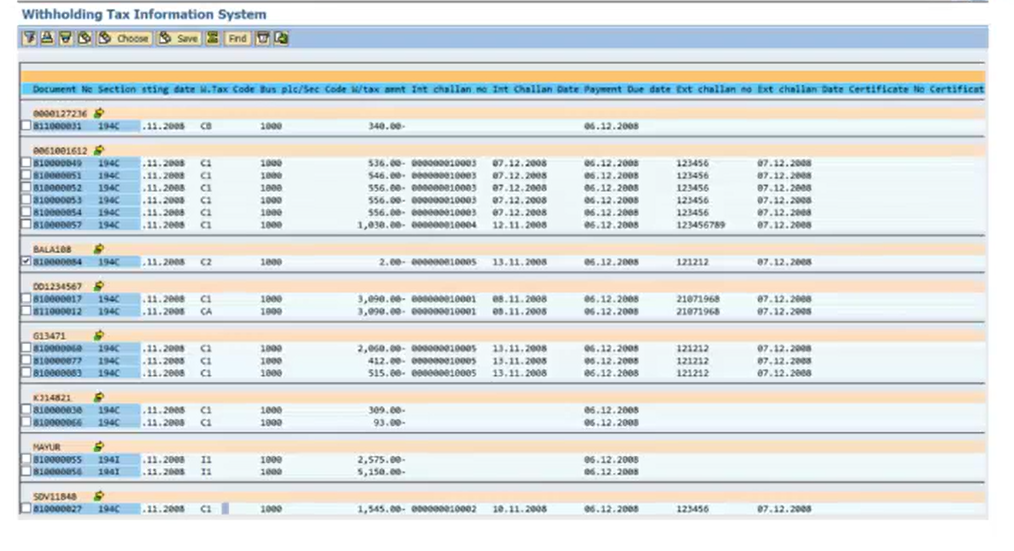Image resolution: width=1014 pixels, height=551 pixels.
Task: Select the checkbox of row 811000012
Action: (26, 310)
